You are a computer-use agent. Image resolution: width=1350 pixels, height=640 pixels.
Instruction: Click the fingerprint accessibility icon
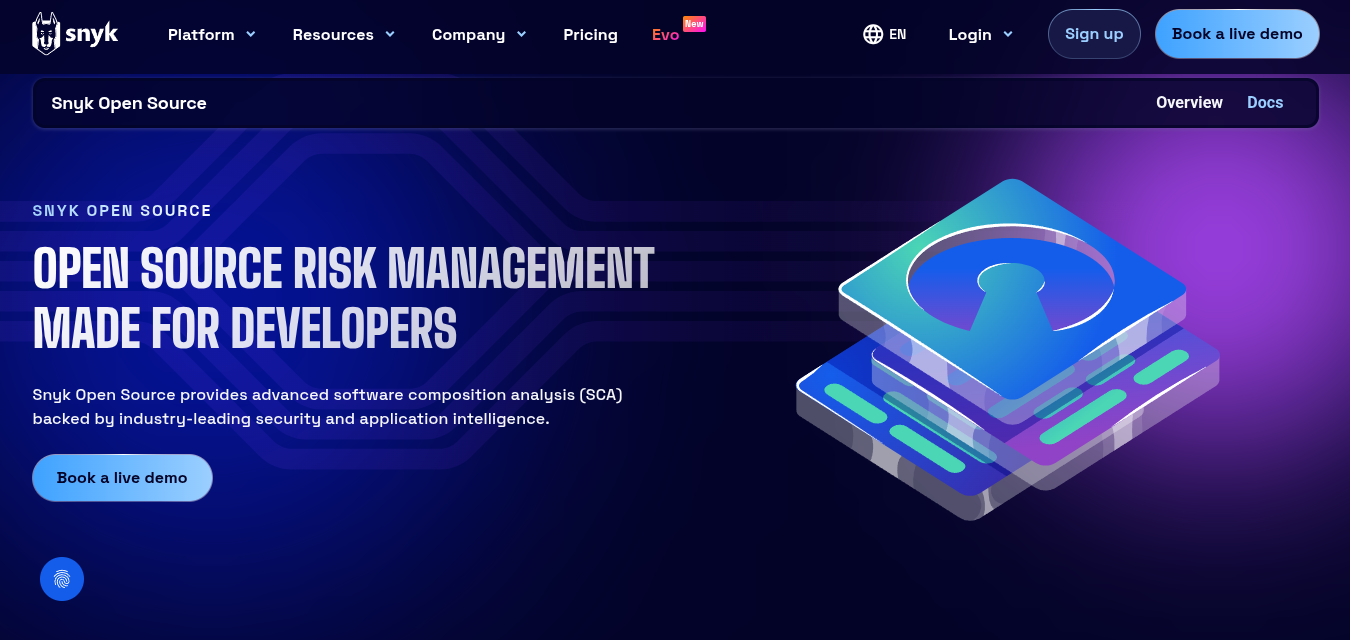(61, 578)
